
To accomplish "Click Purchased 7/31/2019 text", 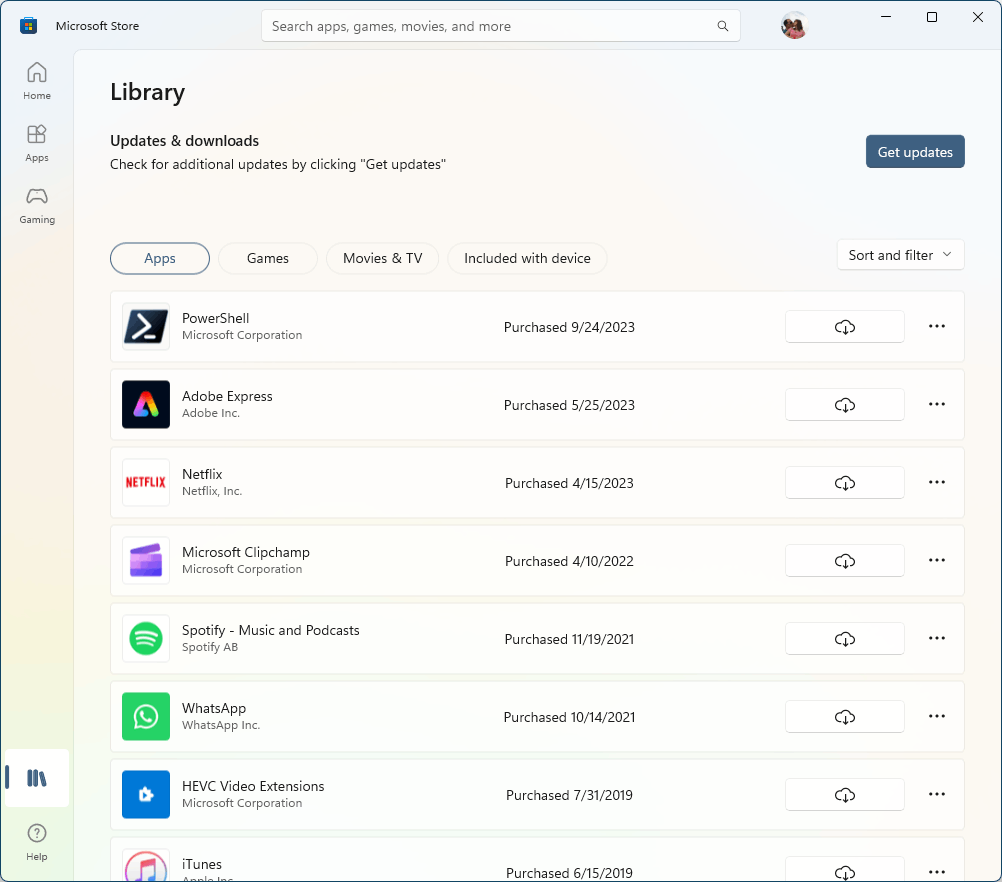I will [x=569, y=795].
